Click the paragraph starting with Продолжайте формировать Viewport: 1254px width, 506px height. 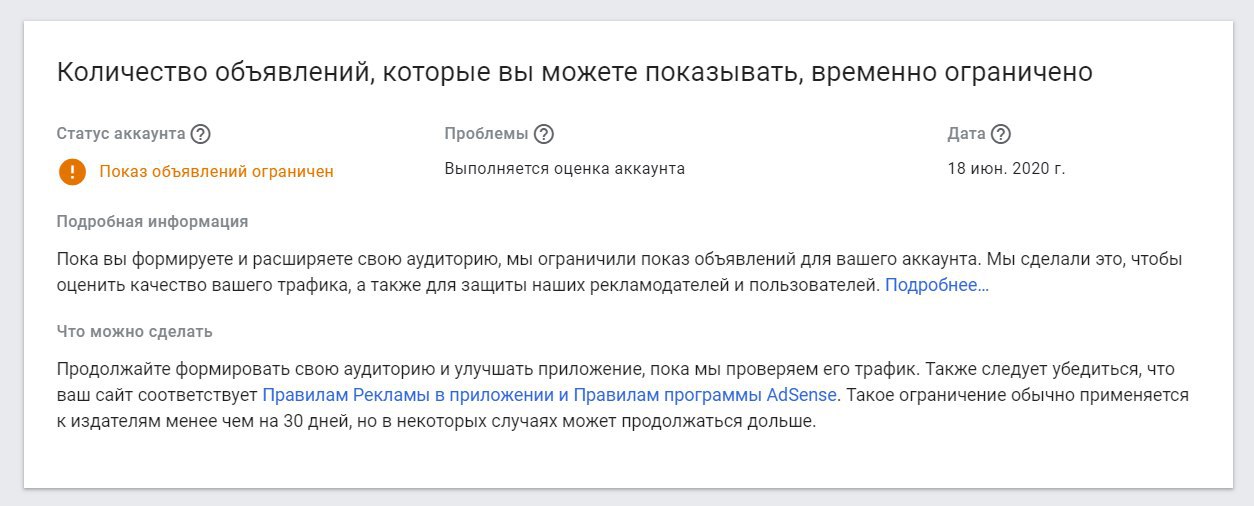pyautogui.click(x=500, y=369)
